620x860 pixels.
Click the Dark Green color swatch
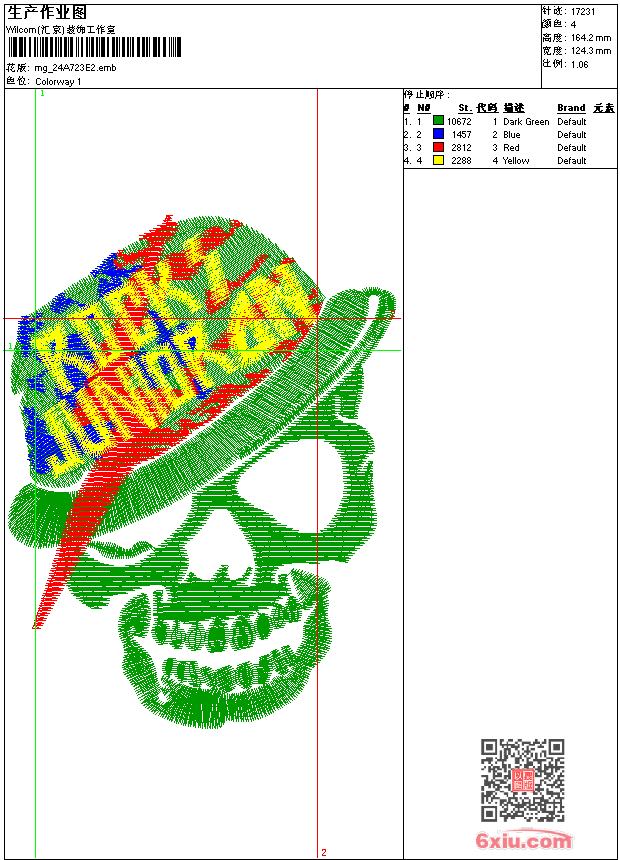pyautogui.click(x=438, y=121)
